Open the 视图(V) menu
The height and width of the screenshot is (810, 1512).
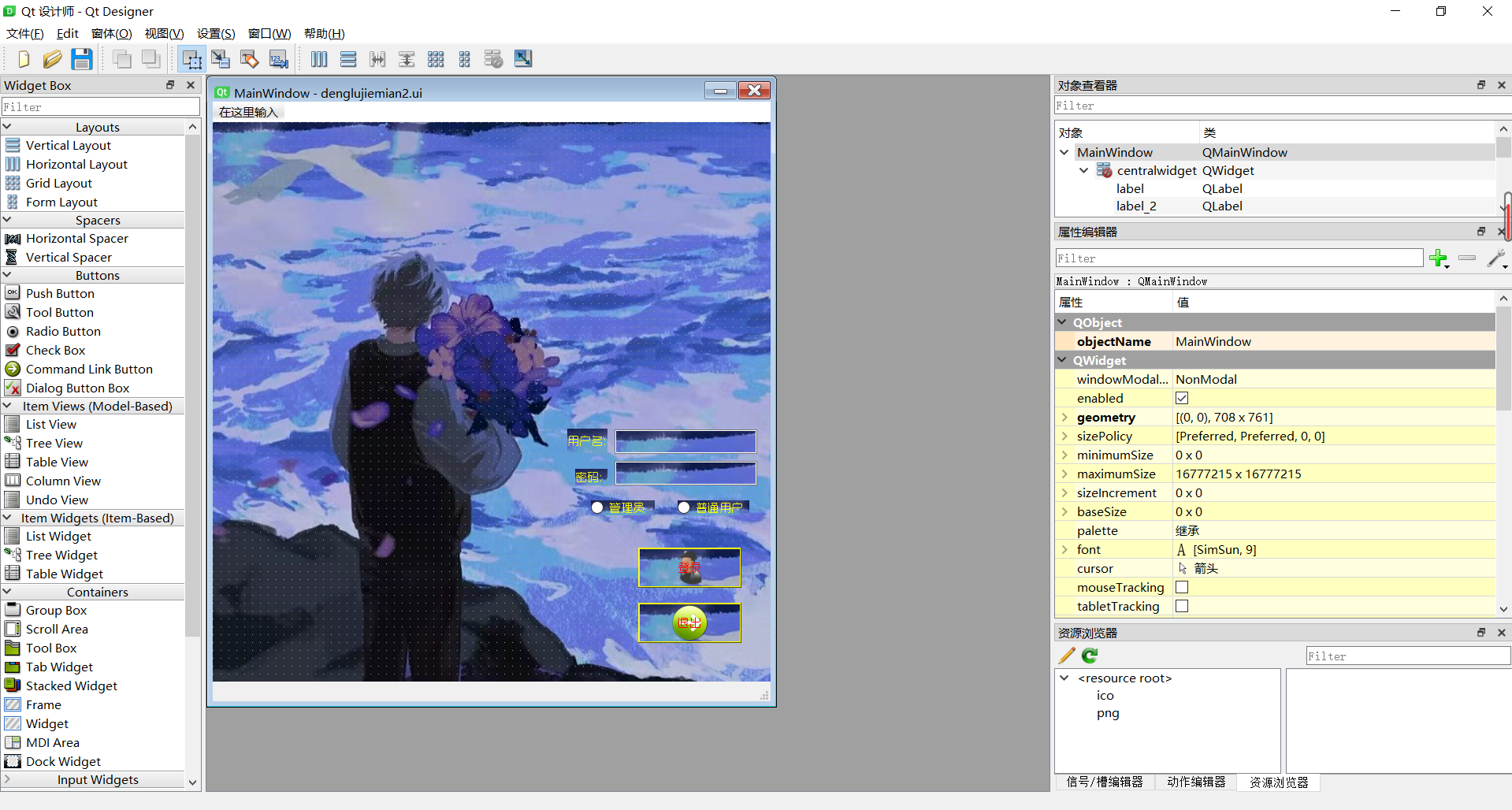(x=164, y=33)
